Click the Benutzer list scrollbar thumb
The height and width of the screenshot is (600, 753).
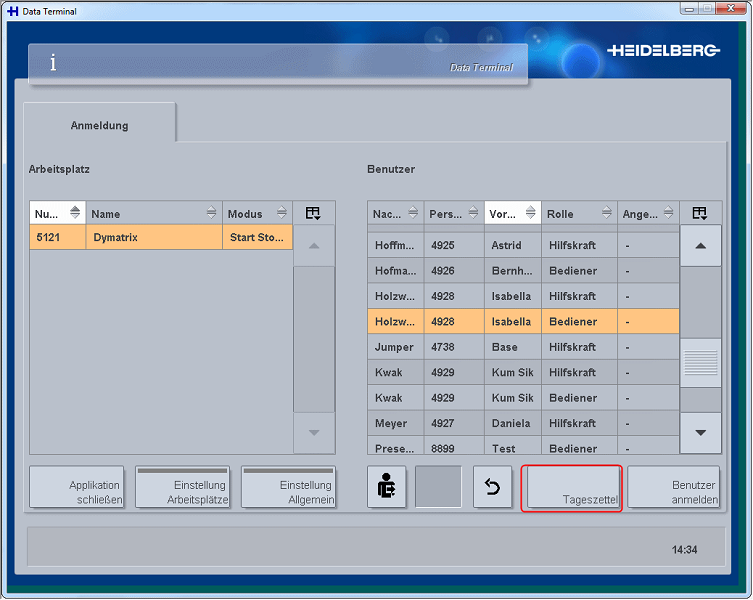coord(700,362)
